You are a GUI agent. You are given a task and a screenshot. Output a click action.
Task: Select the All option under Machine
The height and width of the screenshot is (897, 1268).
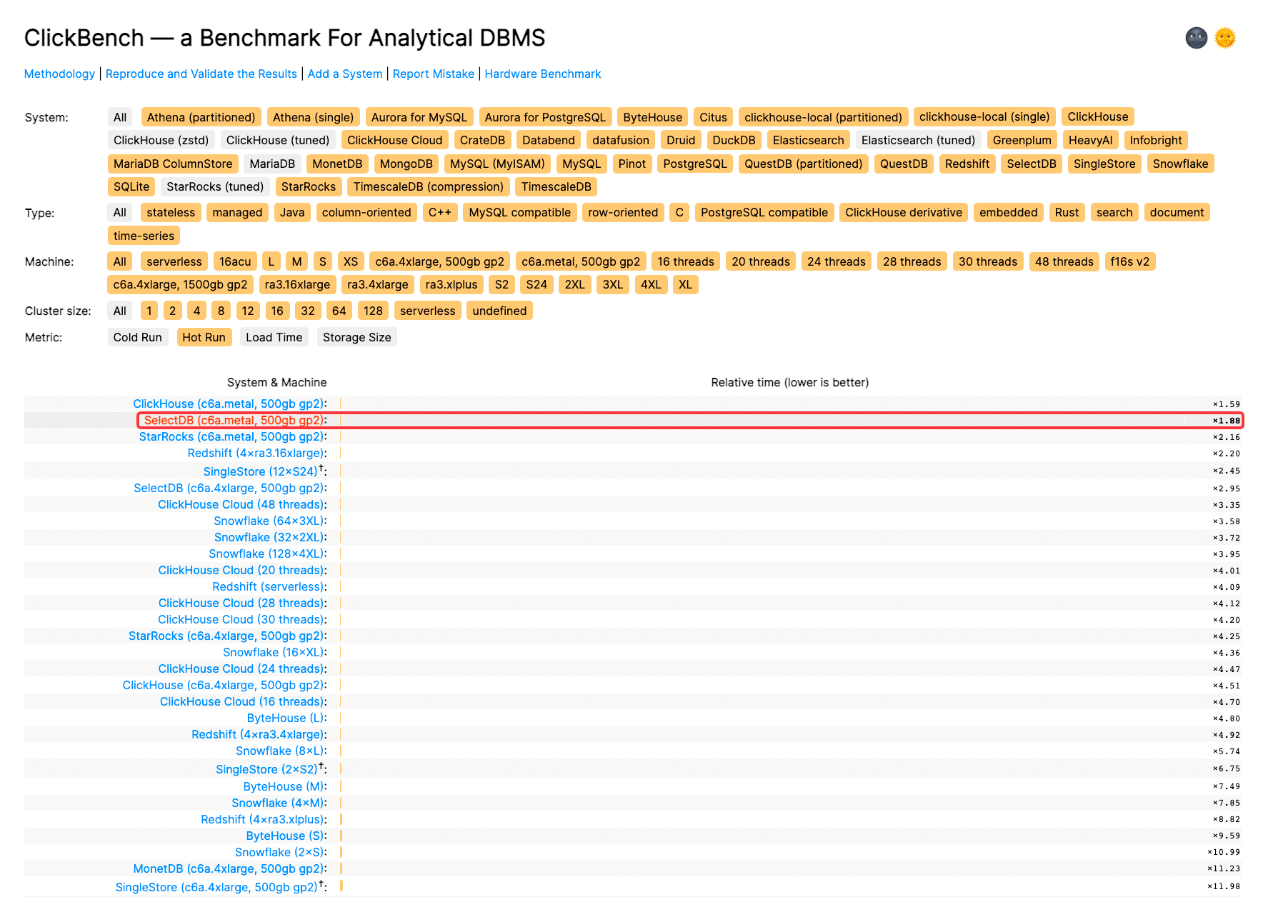(x=119, y=261)
